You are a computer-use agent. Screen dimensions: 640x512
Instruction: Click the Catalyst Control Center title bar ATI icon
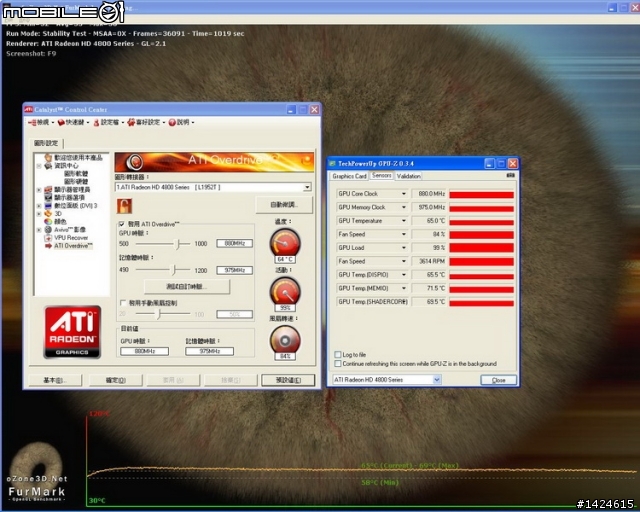click(29, 109)
